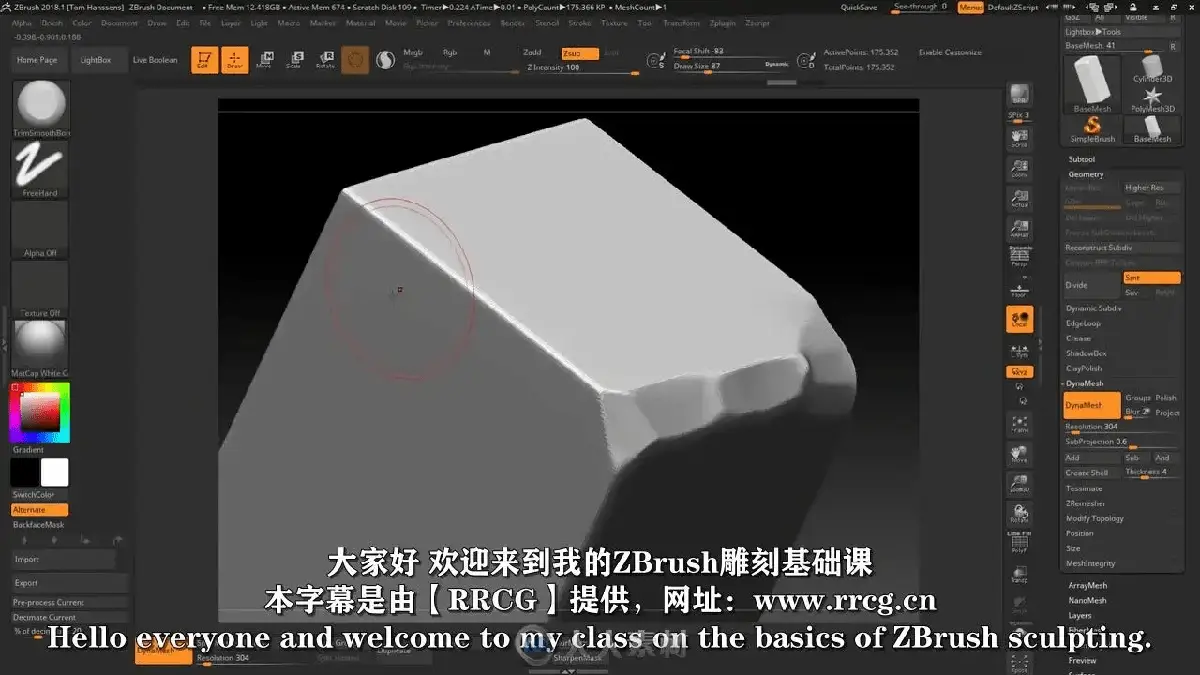Click the Divide button
The height and width of the screenshot is (675, 1200).
click(x=1091, y=285)
